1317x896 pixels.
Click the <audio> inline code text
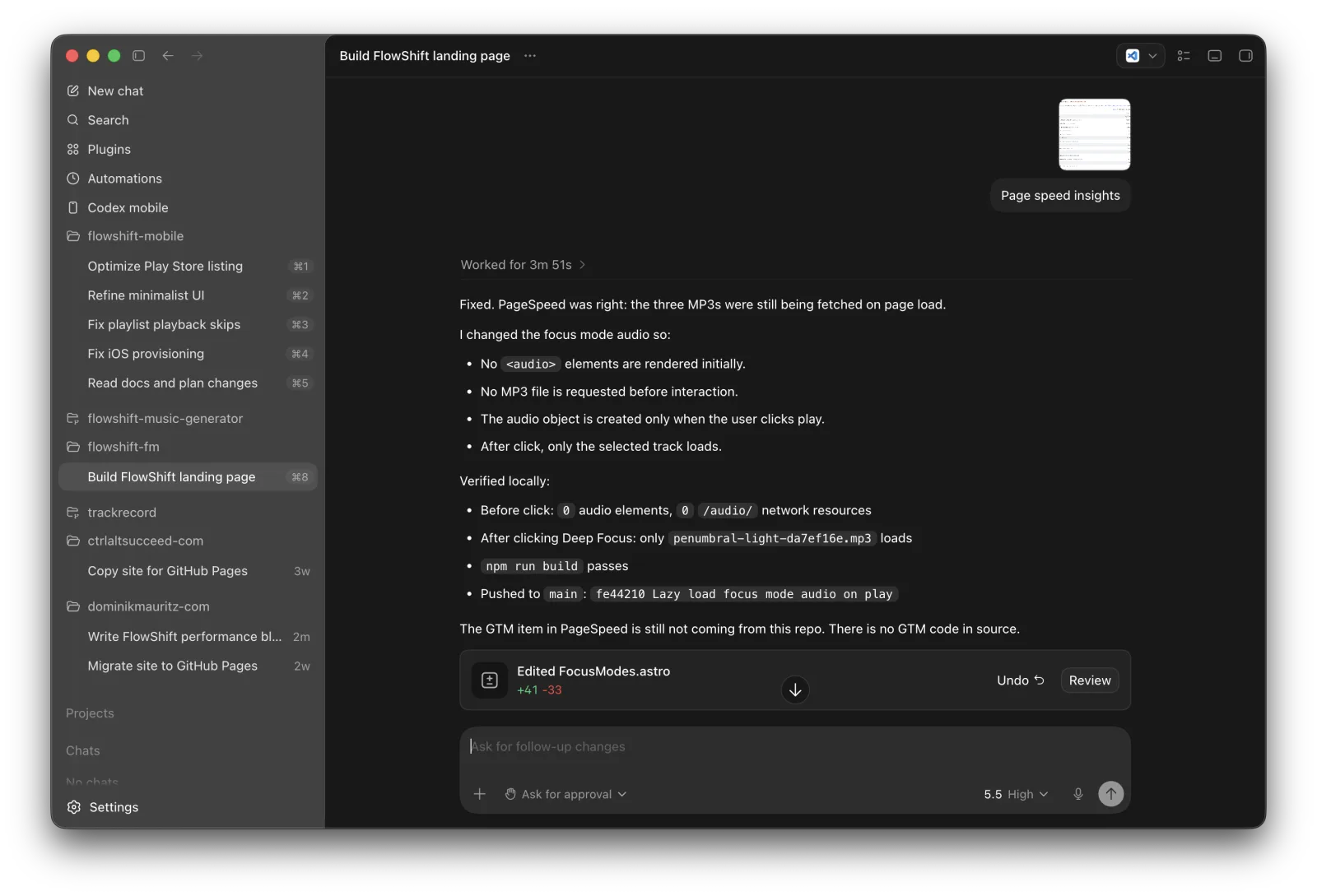point(531,364)
